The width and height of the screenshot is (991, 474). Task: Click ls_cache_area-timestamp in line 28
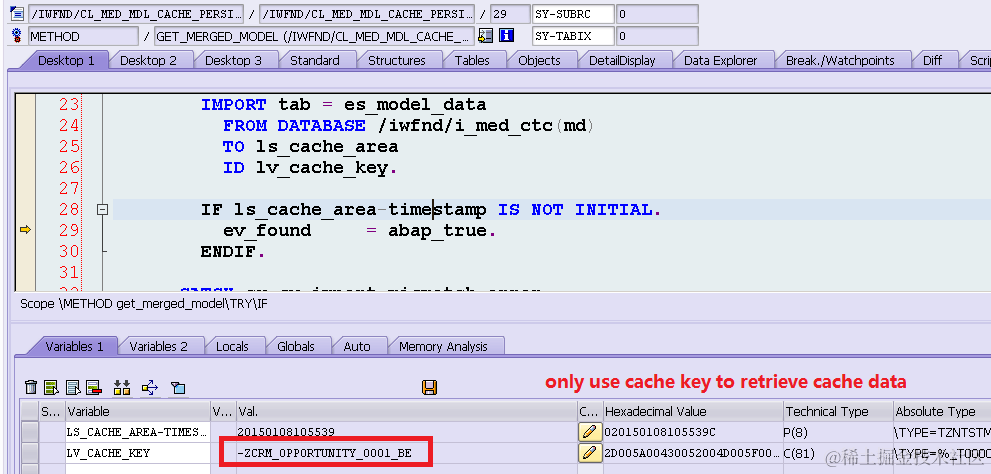click(361, 210)
